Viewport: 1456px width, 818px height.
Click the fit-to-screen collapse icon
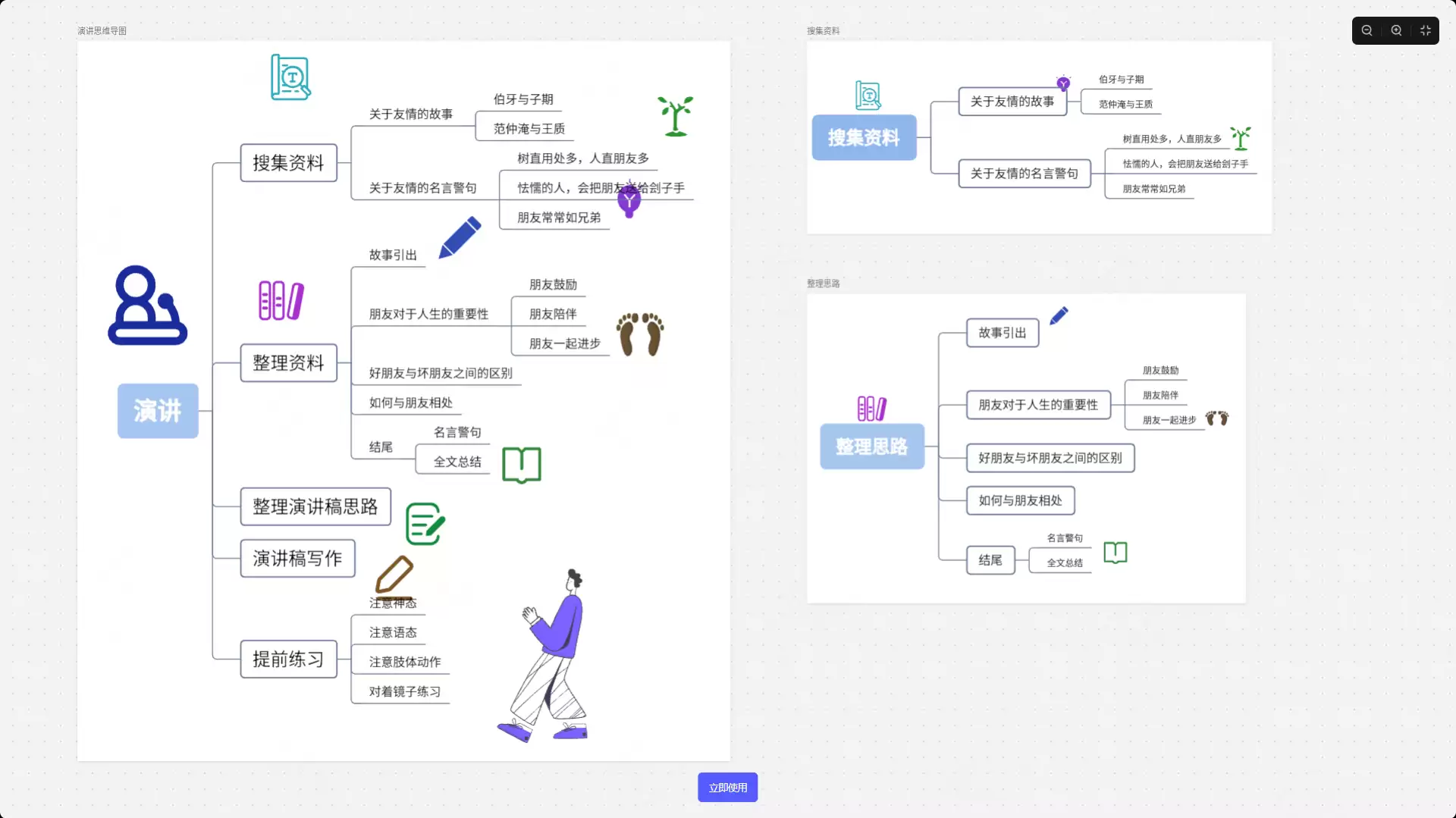click(1426, 30)
